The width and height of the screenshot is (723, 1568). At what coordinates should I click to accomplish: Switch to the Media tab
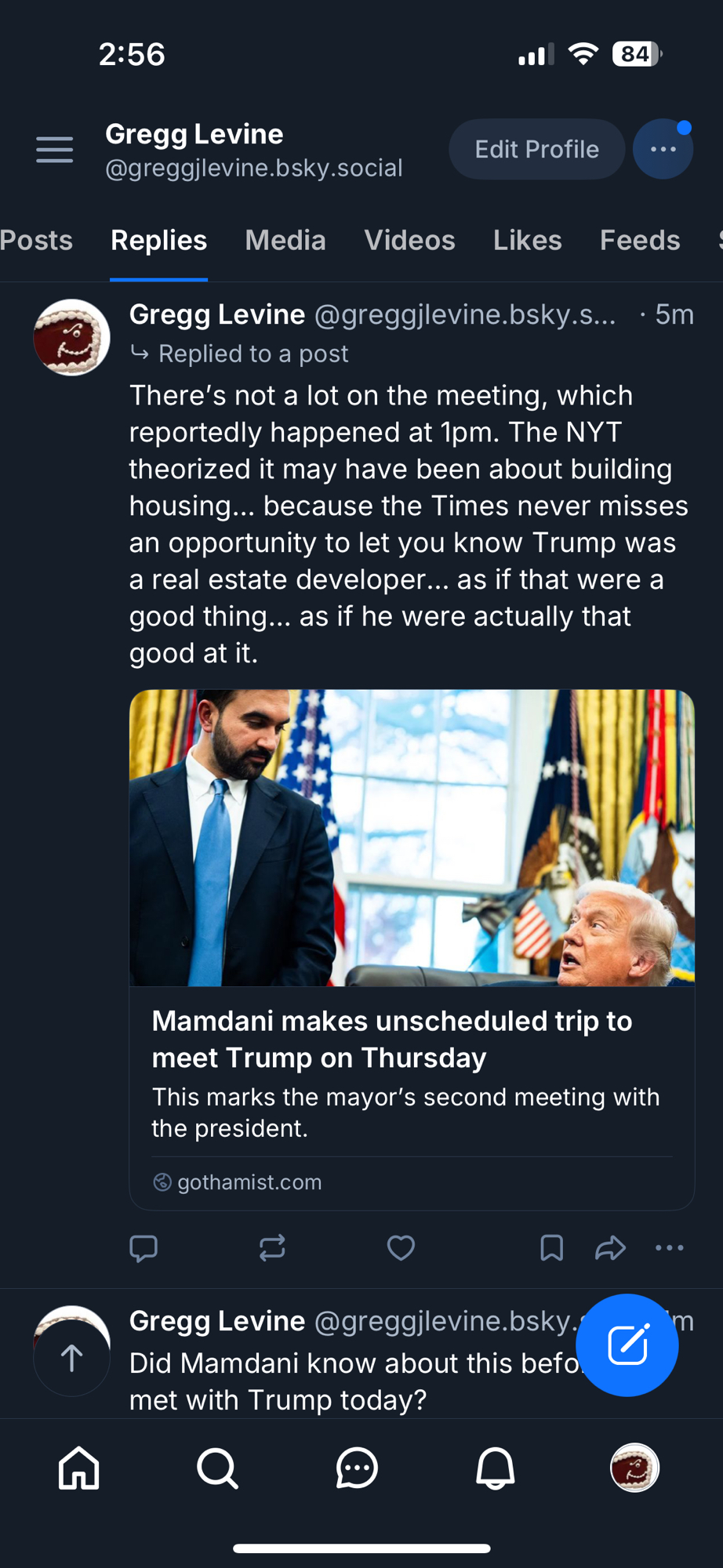point(285,240)
